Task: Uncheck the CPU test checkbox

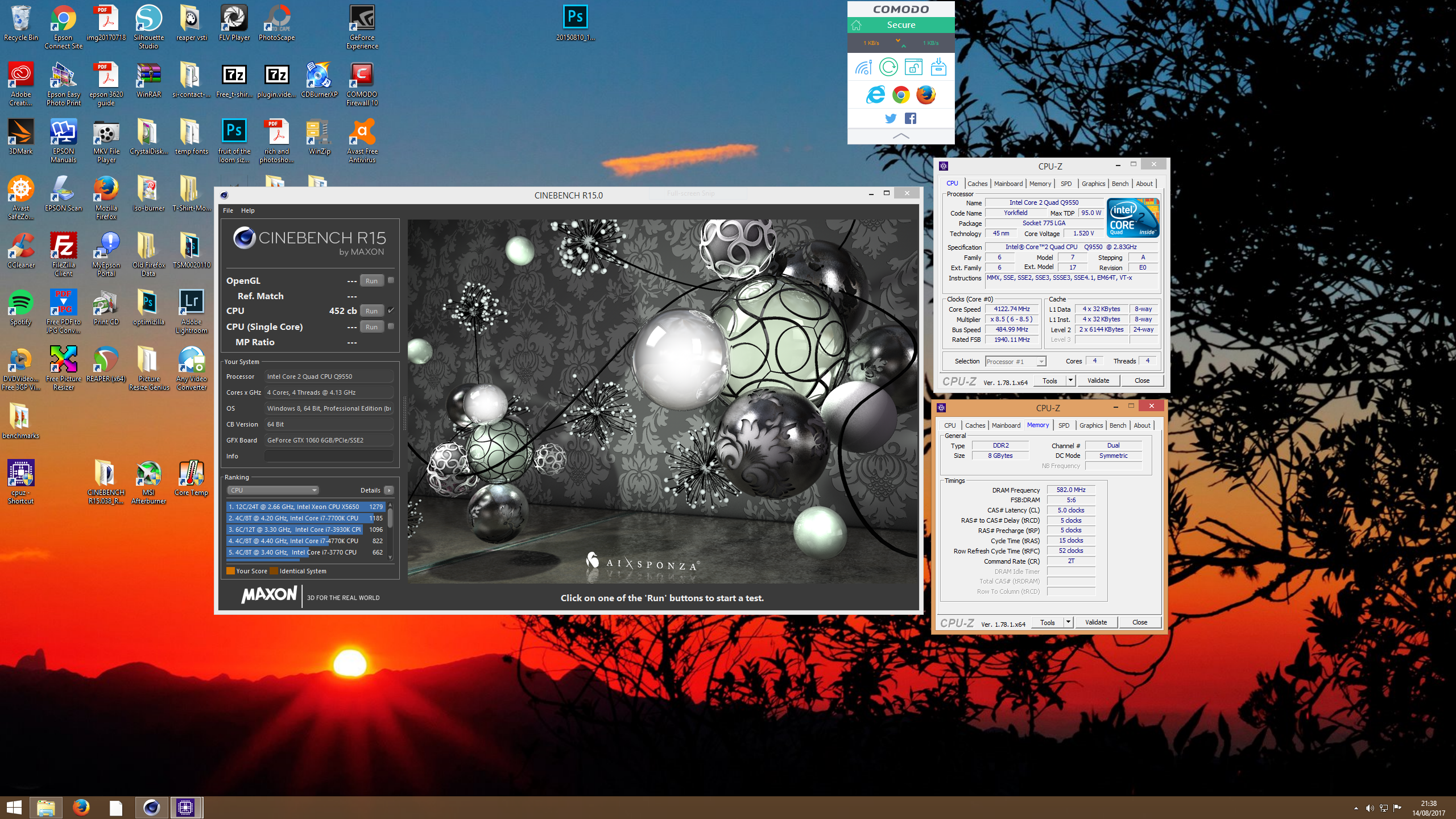Action: pos(391,311)
